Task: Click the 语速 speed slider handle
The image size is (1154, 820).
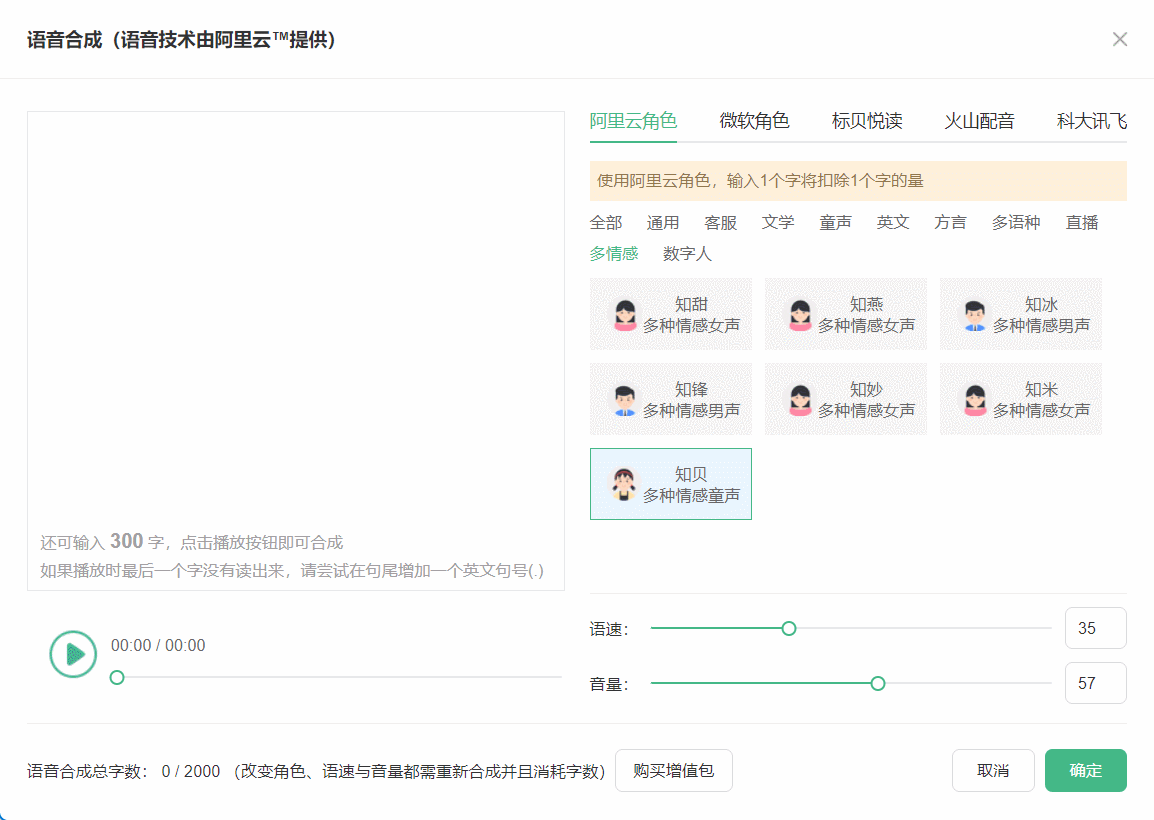Action: (789, 629)
